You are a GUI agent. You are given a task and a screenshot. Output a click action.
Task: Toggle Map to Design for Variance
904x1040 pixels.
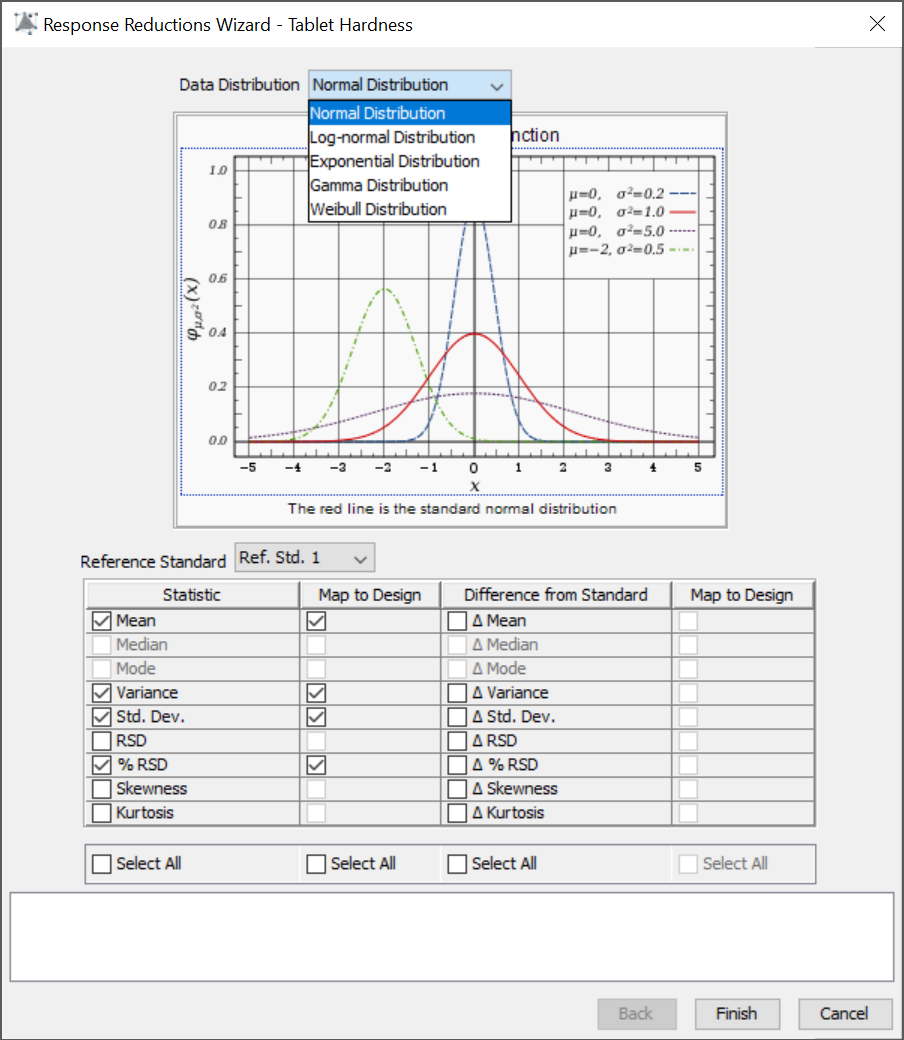pyautogui.click(x=316, y=693)
